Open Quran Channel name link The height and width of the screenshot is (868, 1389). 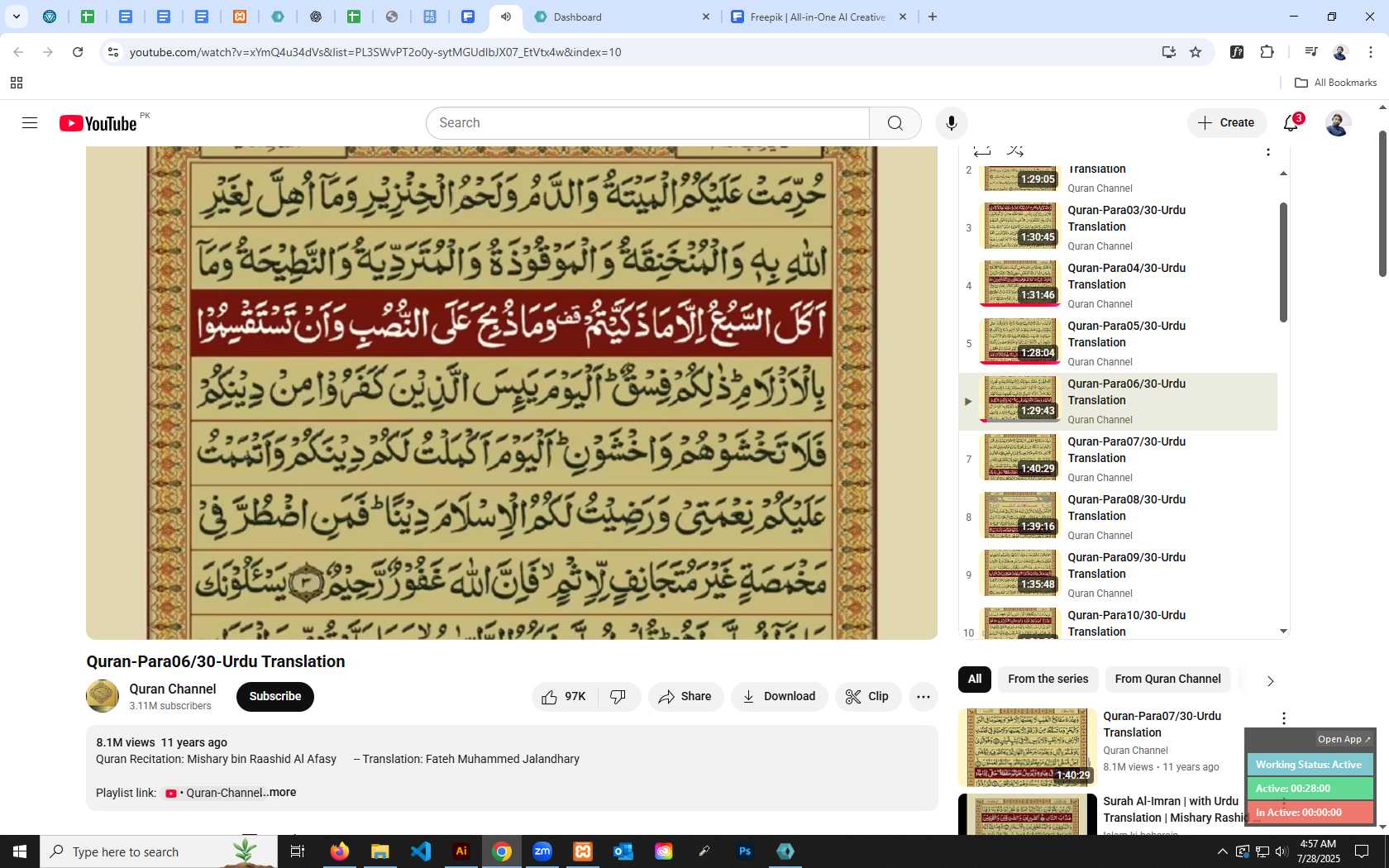[173, 689]
